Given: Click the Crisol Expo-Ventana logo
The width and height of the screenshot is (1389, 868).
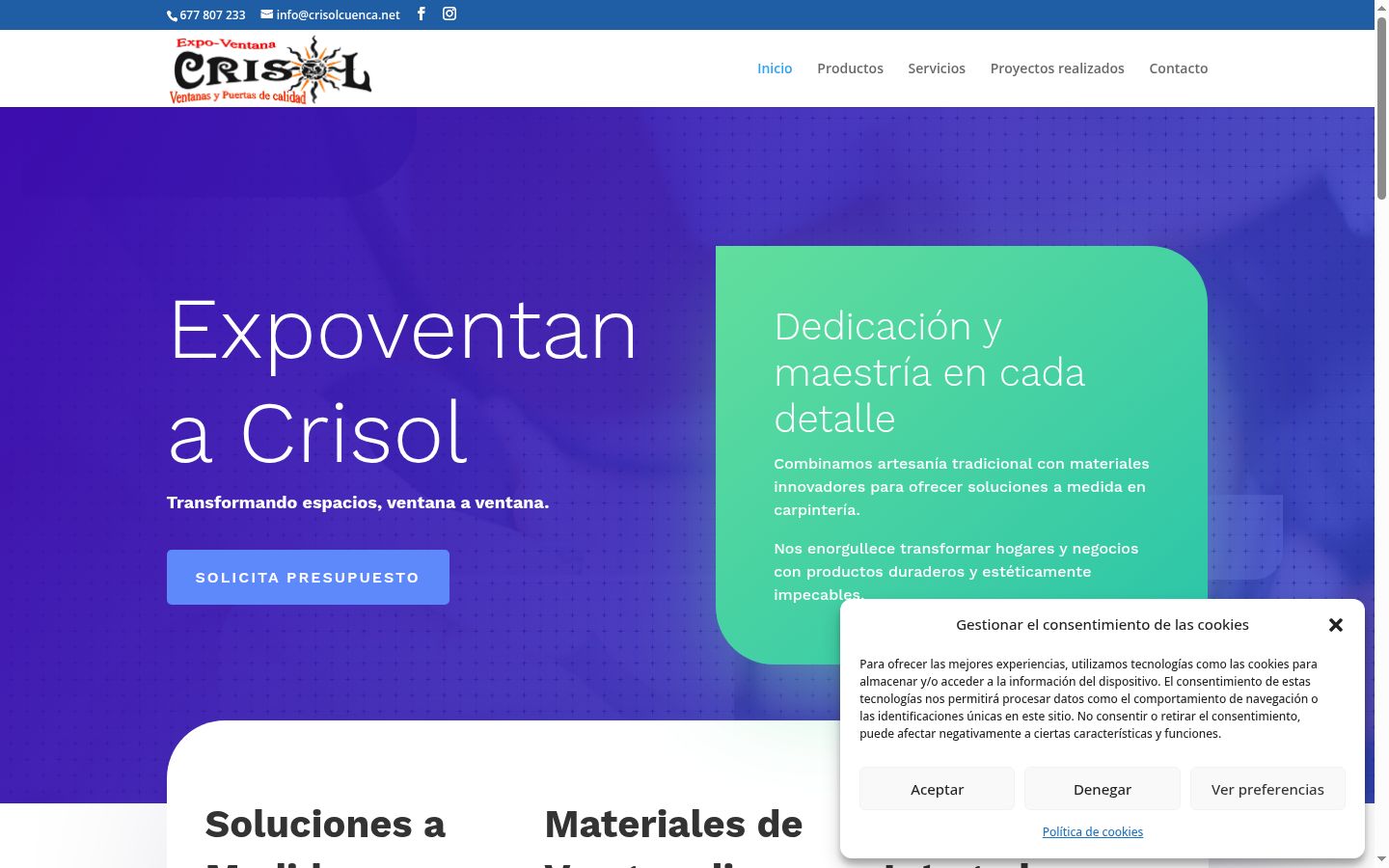Looking at the screenshot, I should (270, 69).
